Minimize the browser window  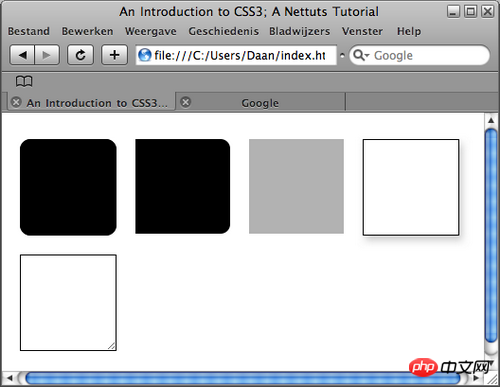[x=453, y=12]
